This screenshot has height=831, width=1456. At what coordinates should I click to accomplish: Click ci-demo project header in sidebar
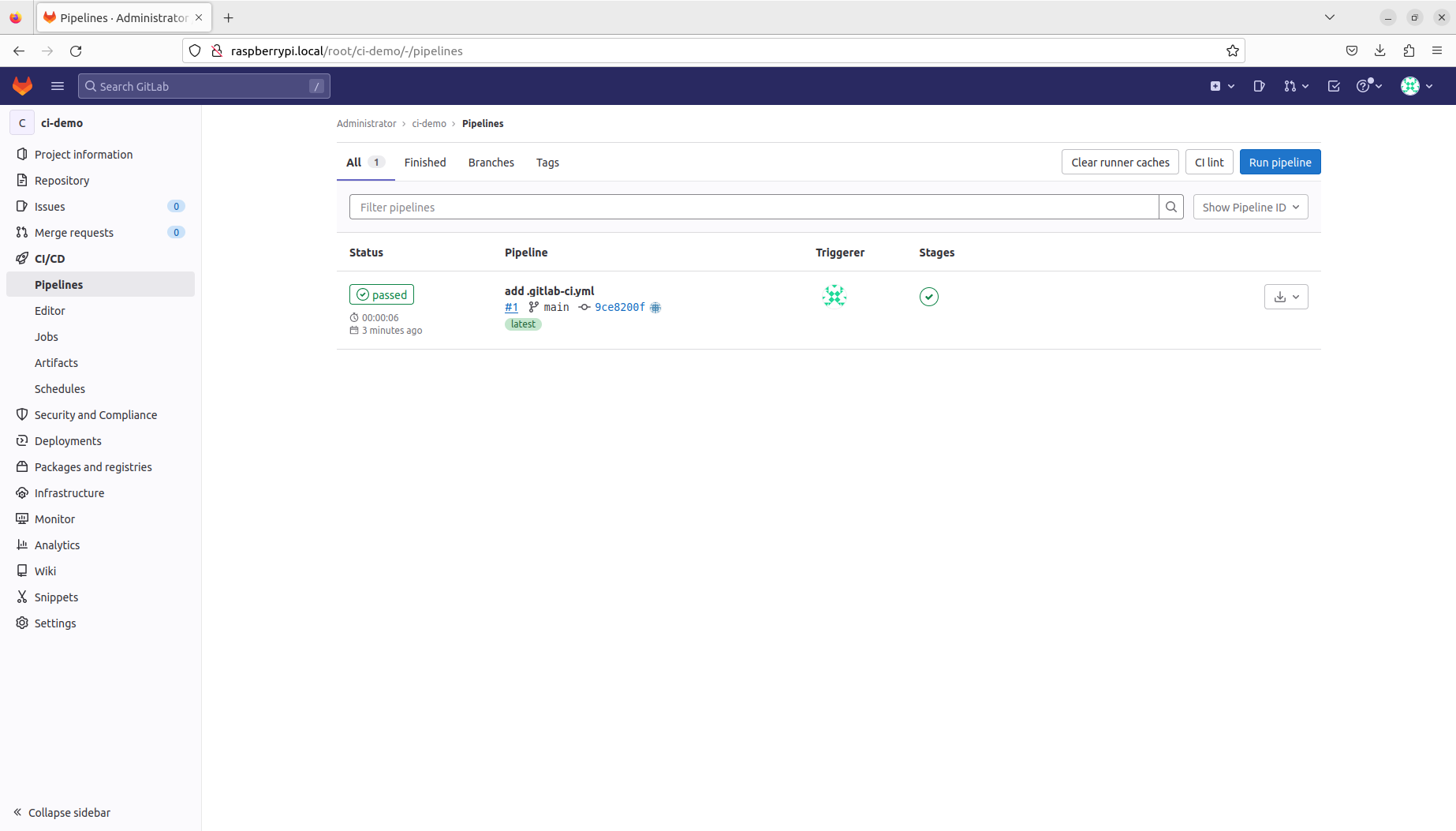pyautogui.click(x=101, y=122)
